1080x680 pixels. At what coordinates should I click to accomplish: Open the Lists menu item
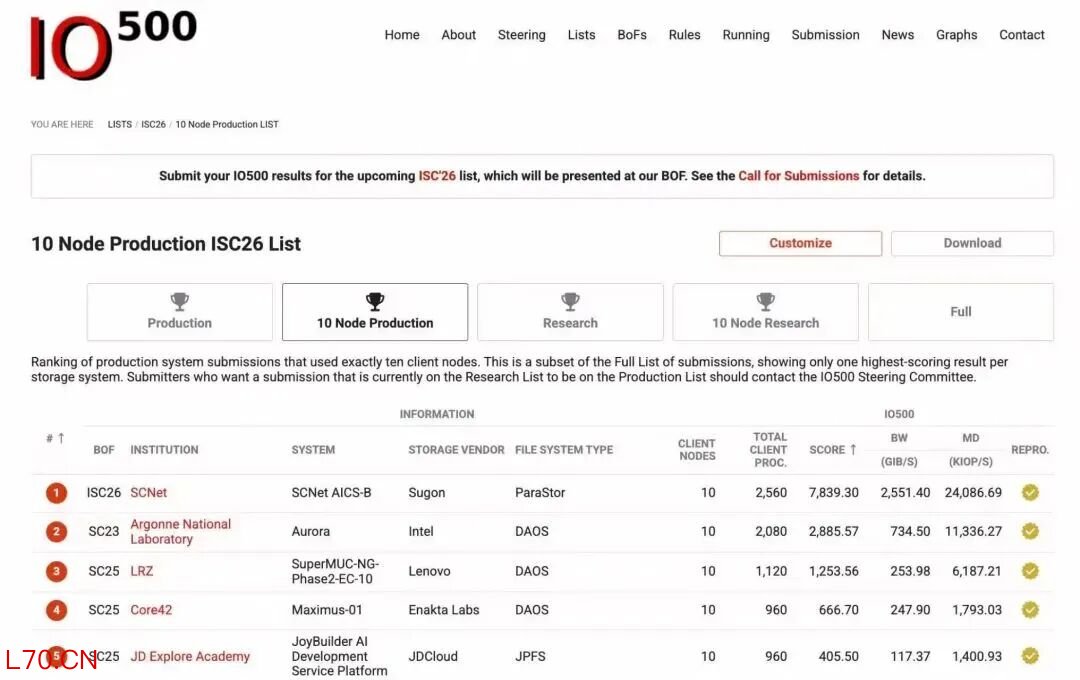pyautogui.click(x=581, y=34)
